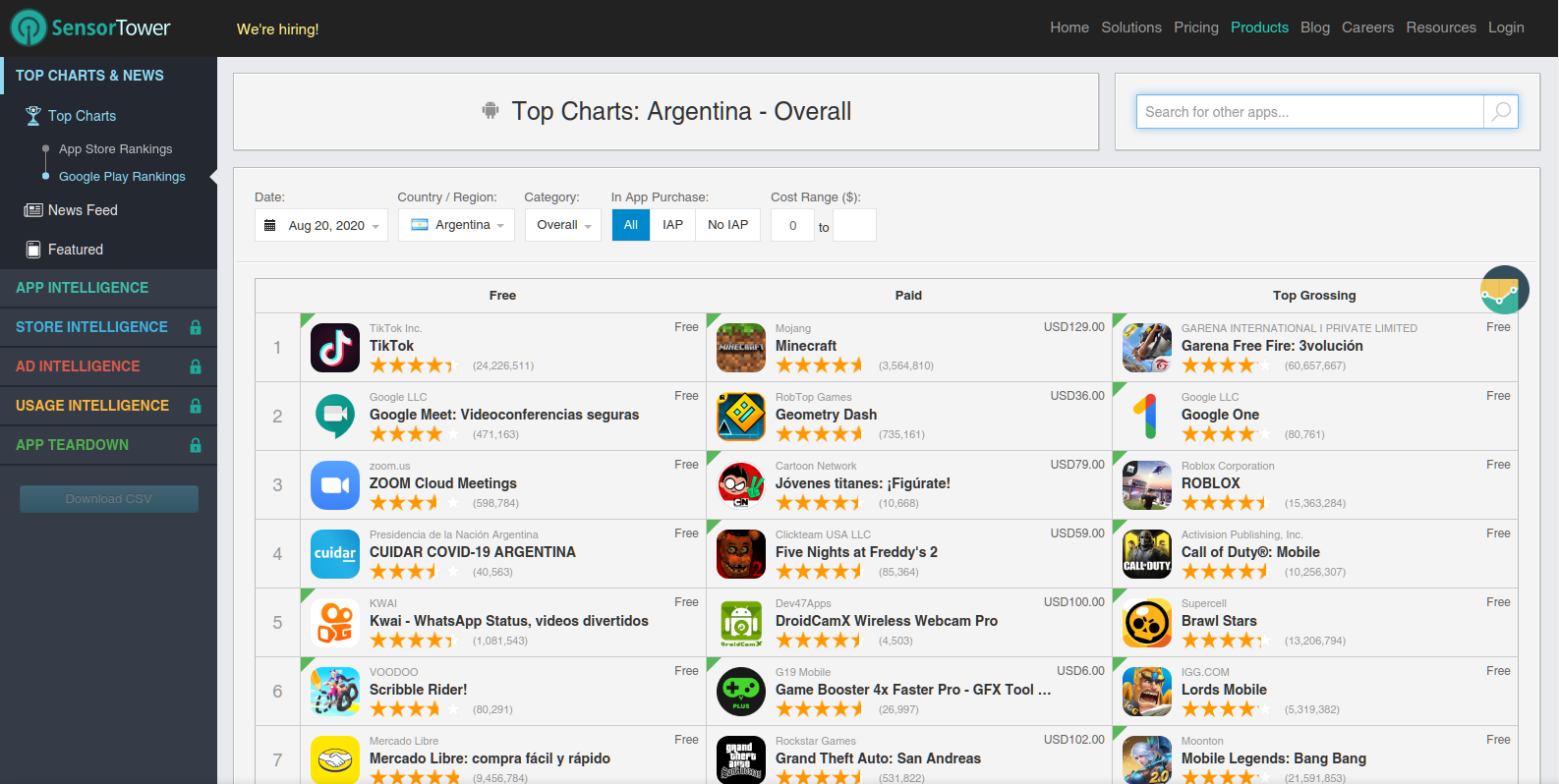Click the search magnifier icon
The height and width of the screenshot is (784, 1559).
click(x=1501, y=112)
